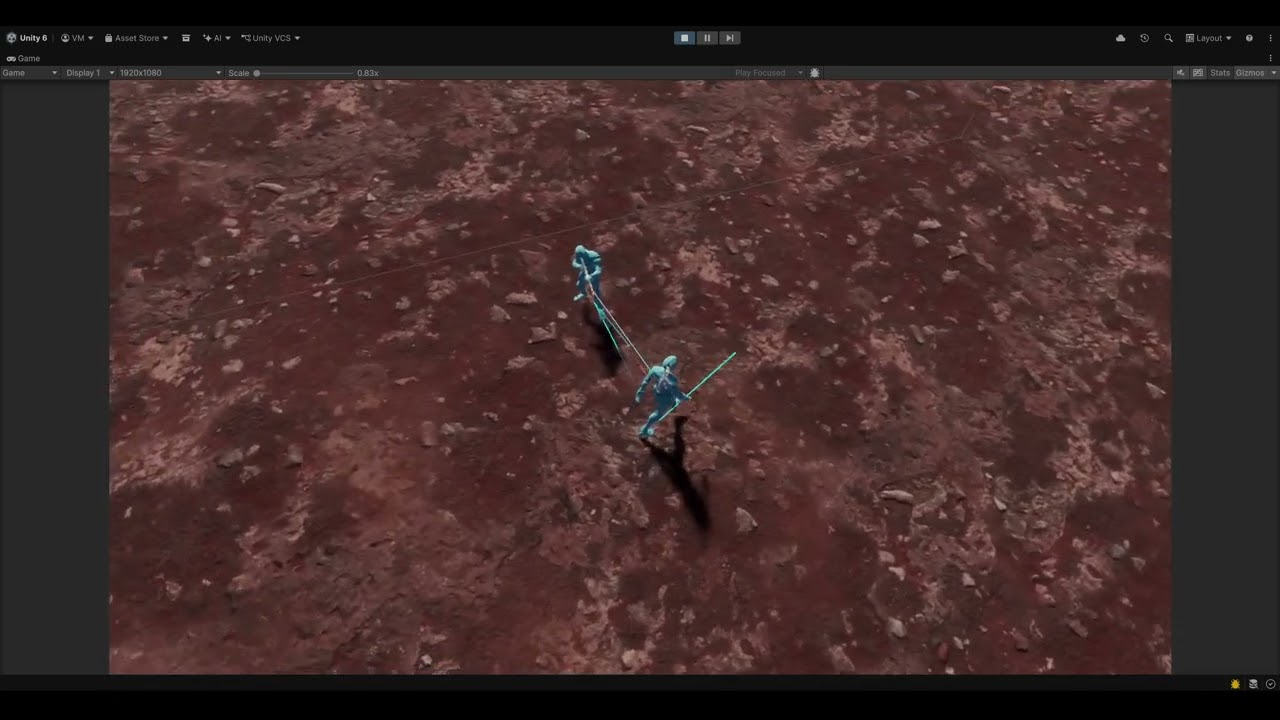Open the Game tab's three-dot options menu
Viewport: 1280px width, 720px height.
1271,58
